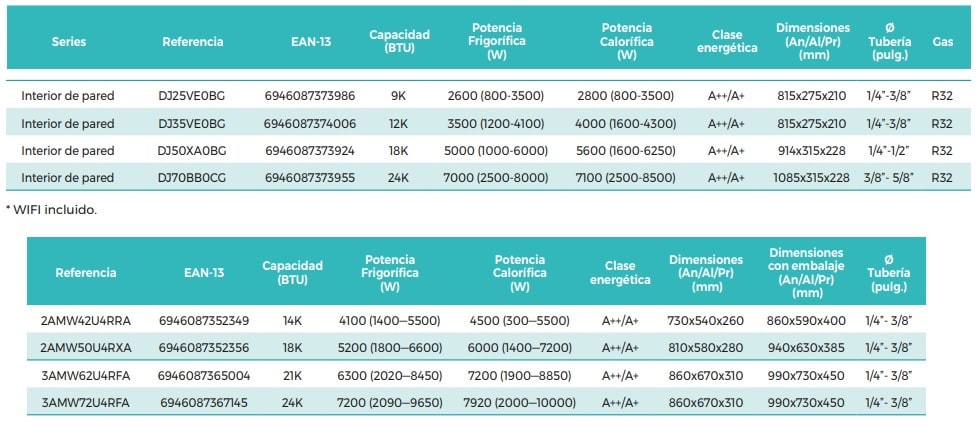The width and height of the screenshot is (979, 433).
Task: Select reference cell DJ25VE0BG
Action: click(192, 96)
